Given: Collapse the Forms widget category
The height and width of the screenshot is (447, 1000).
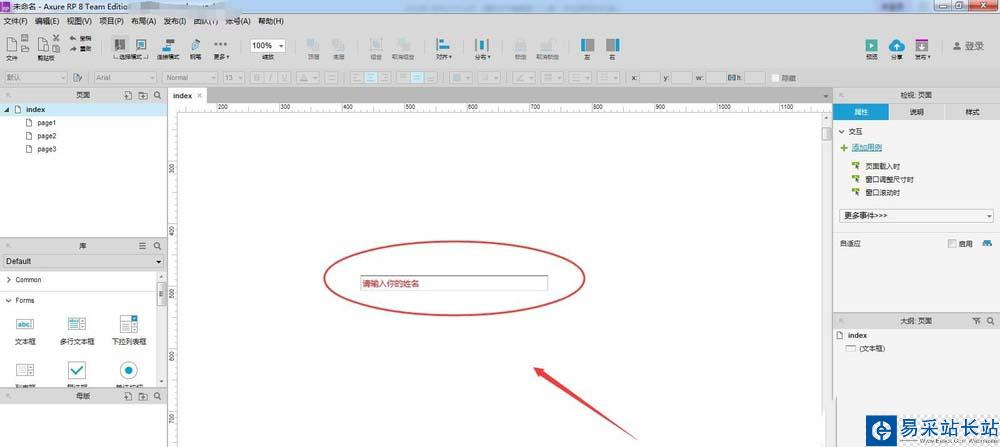Looking at the screenshot, I should point(8,300).
